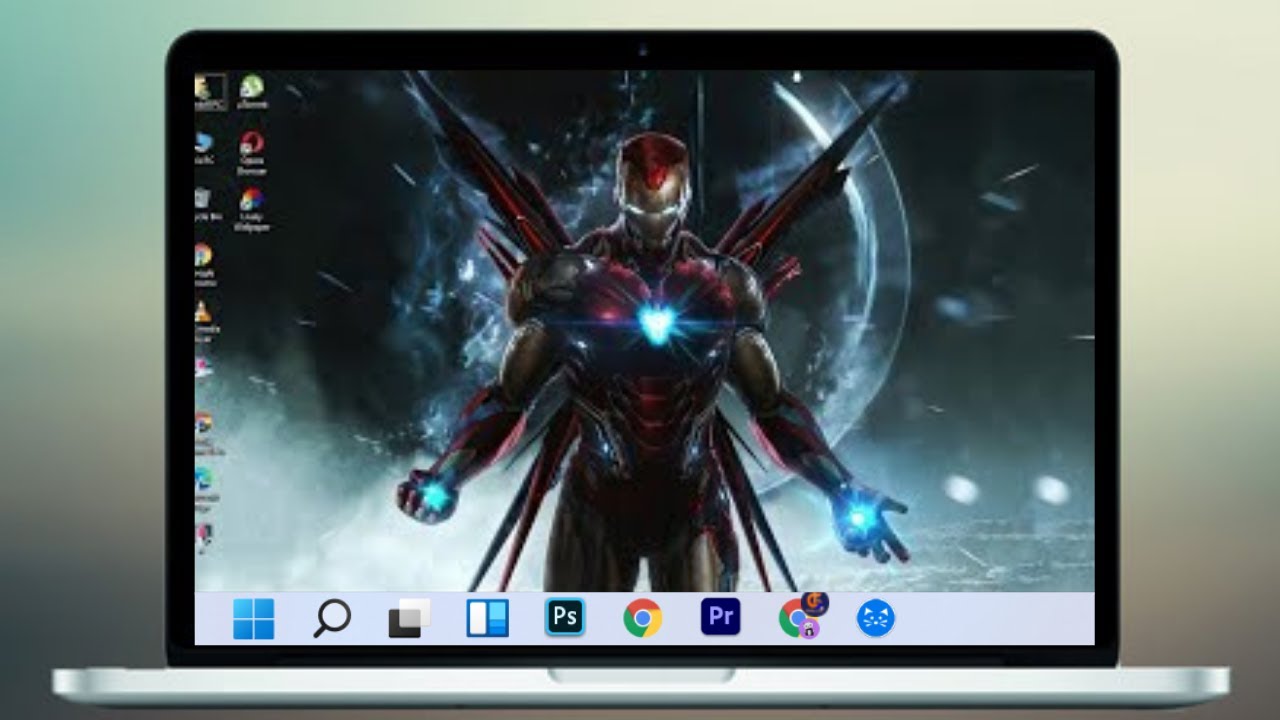Select the Lively Wallpaper desktop shortcut
The height and width of the screenshot is (720, 1280).
pyautogui.click(x=251, y=209)
